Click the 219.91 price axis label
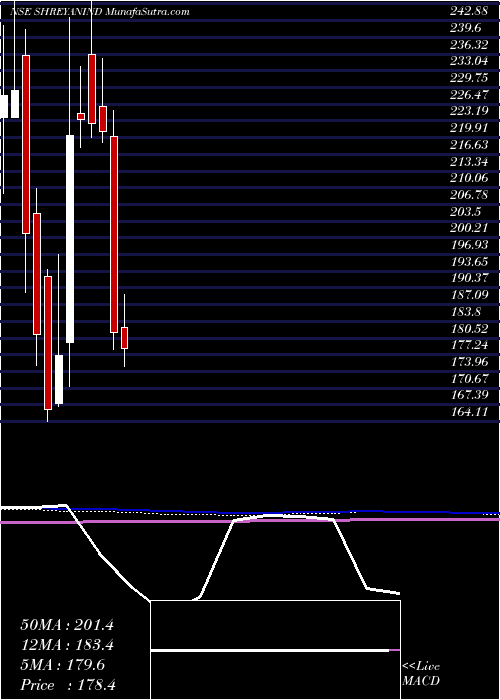 (x=469, y=128)
